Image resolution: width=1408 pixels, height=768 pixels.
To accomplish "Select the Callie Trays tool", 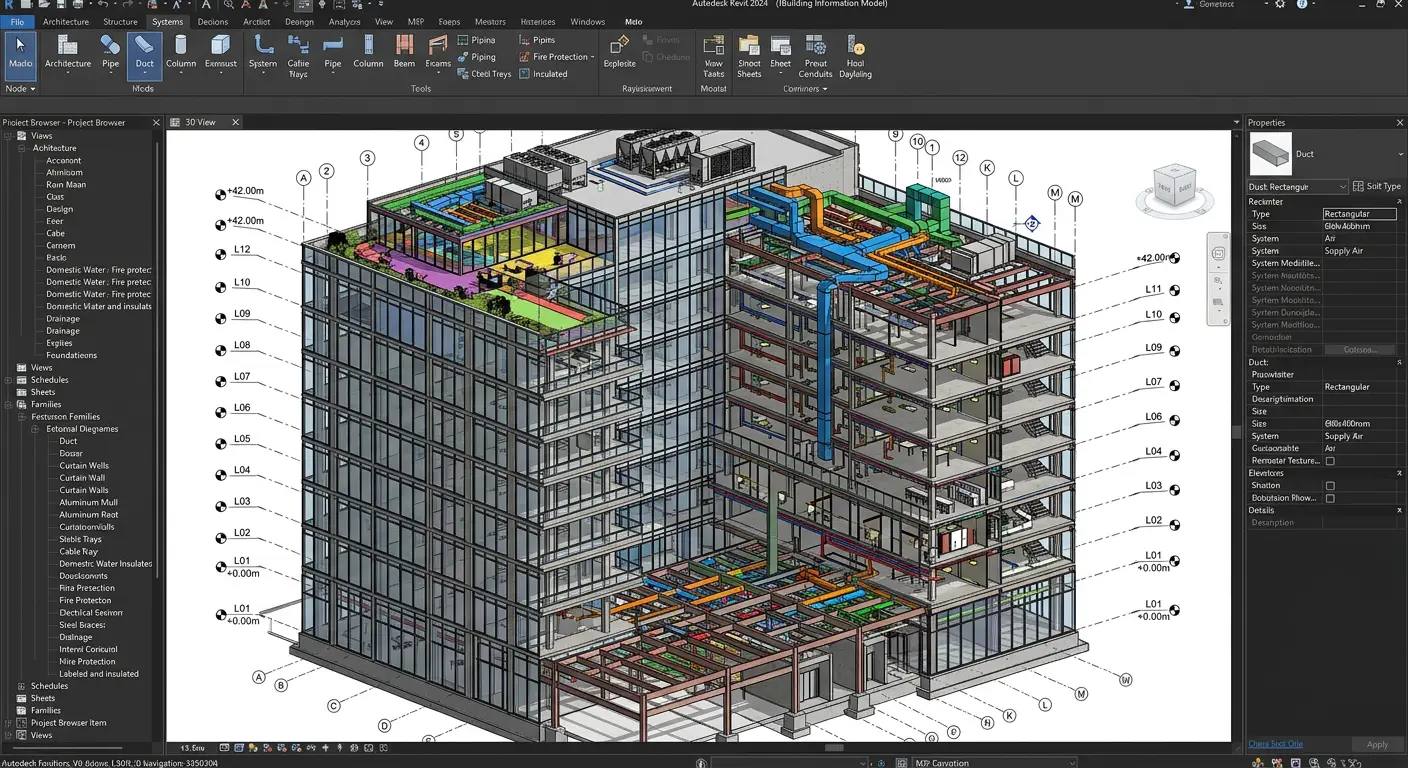I will click(298, 55).
